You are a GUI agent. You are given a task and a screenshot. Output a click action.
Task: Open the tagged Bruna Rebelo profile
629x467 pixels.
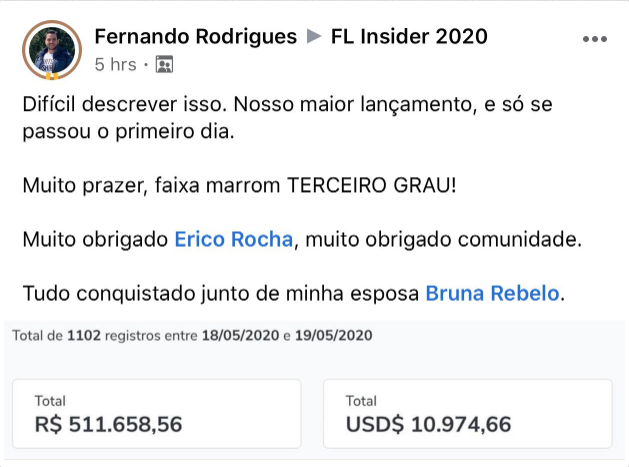492,293
